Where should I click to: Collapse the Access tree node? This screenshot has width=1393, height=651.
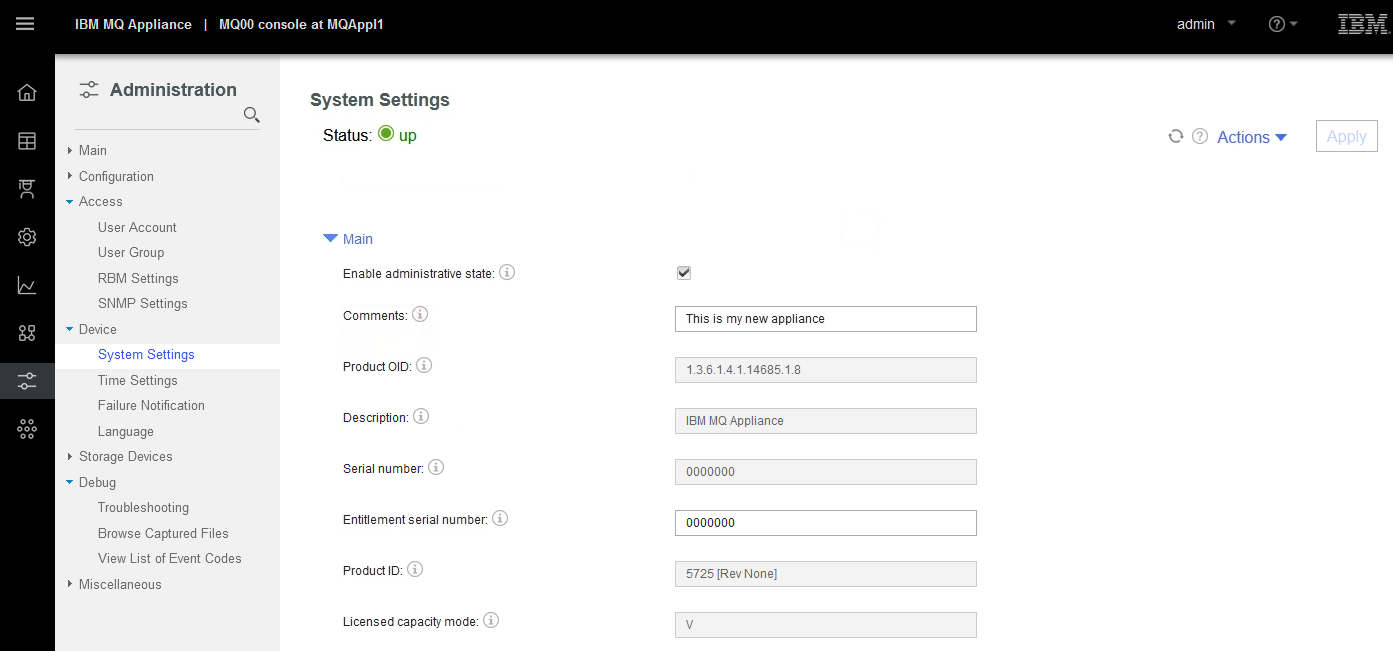coord(70,202)
